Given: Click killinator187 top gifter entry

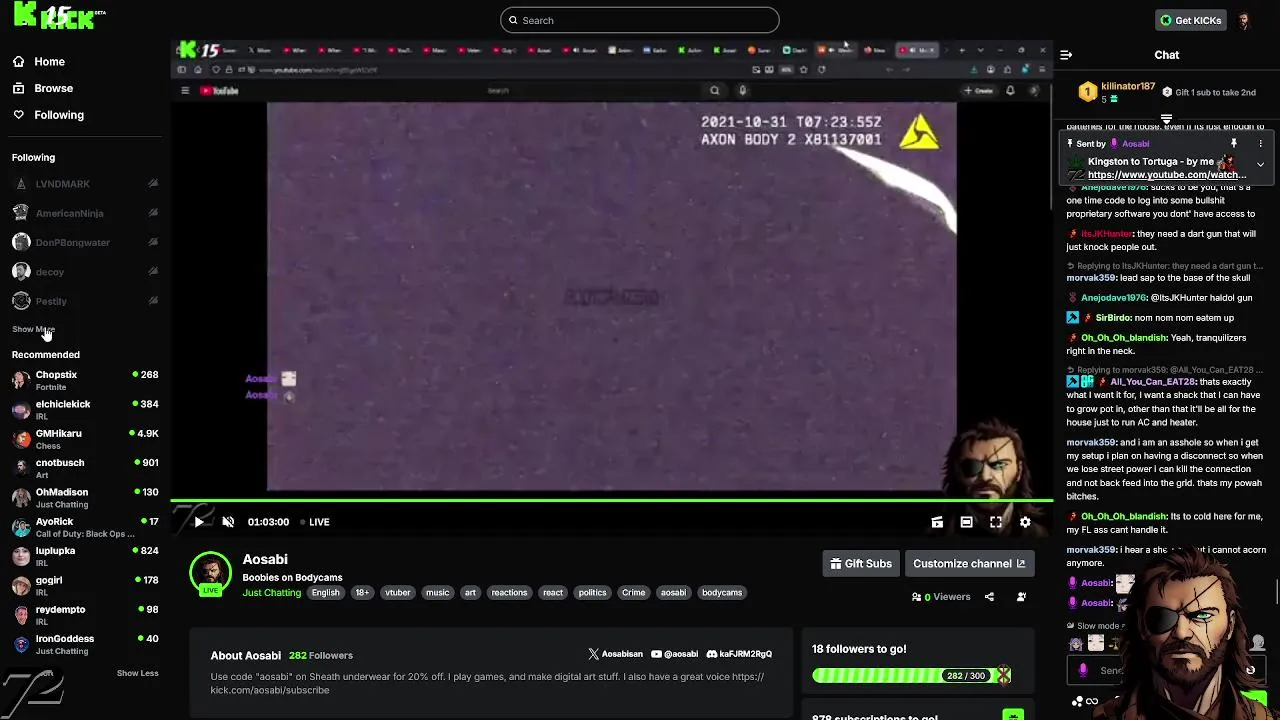Looking at the screenshot, I should tap(1117, 92).
